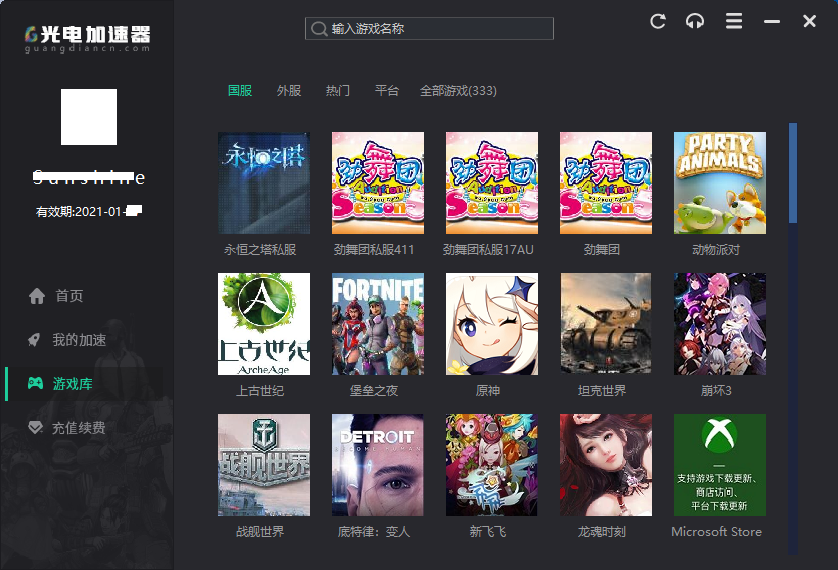
Task: Click the search magnifier icon
Action: click(x=319, y=29)
